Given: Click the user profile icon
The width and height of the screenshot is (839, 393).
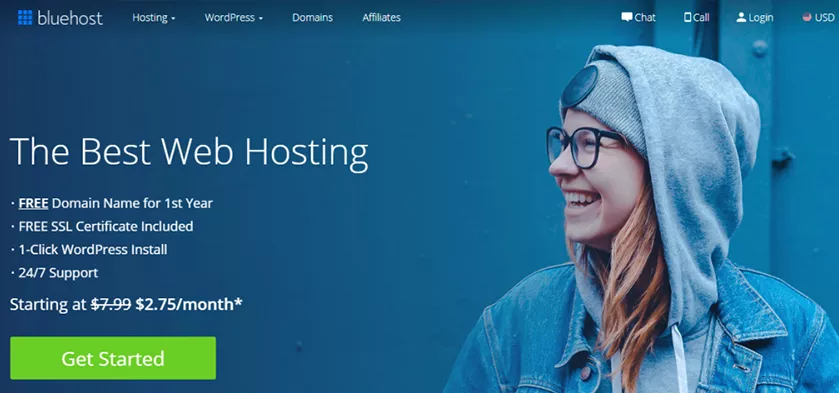Looking at the screenshot, I should (741, 17).
